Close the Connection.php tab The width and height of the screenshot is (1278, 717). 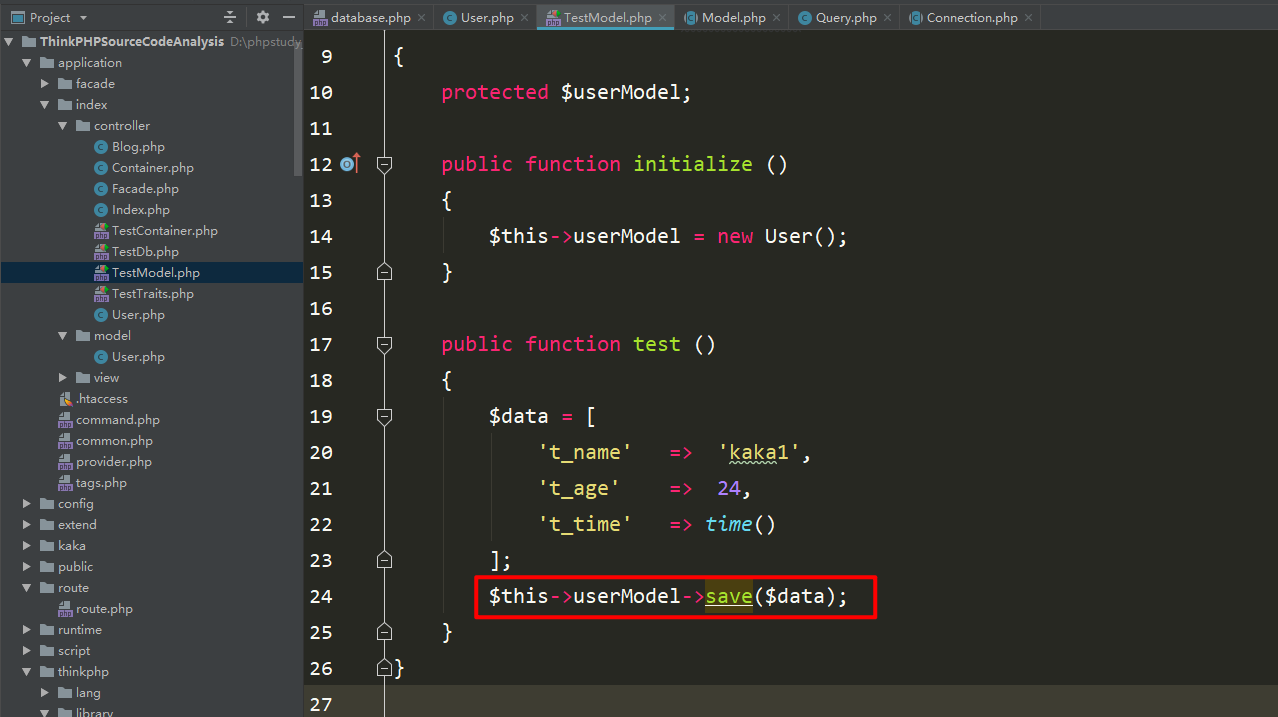(1028, 18)
